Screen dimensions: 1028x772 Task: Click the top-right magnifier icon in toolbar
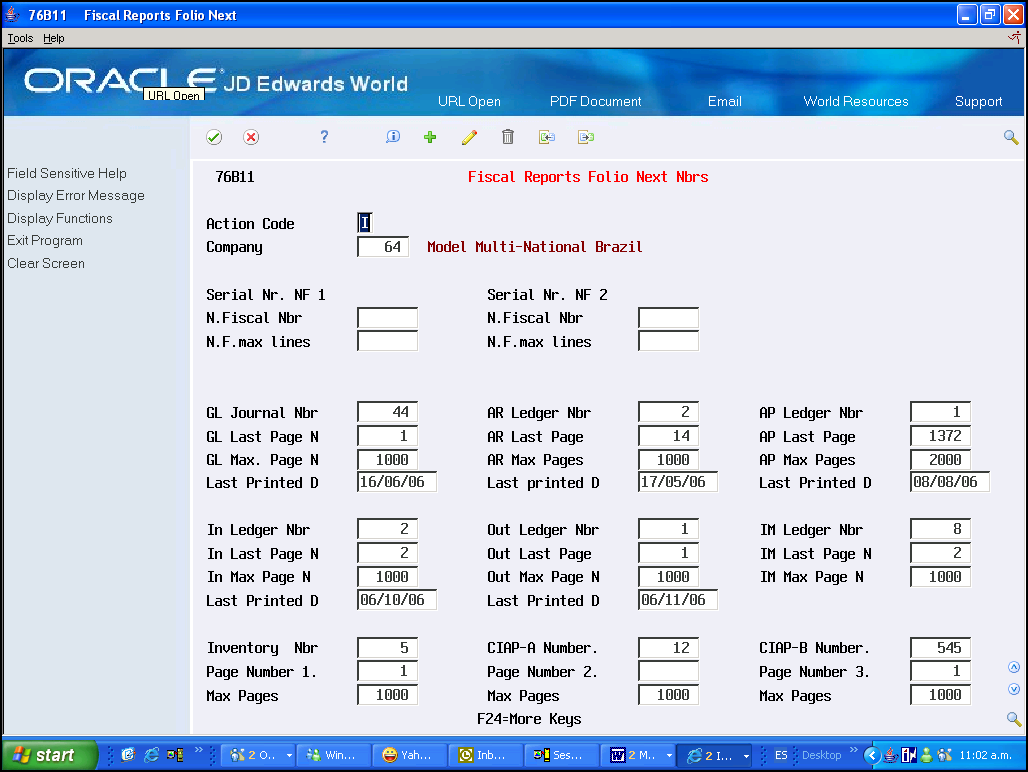[x=1011, y=137]
